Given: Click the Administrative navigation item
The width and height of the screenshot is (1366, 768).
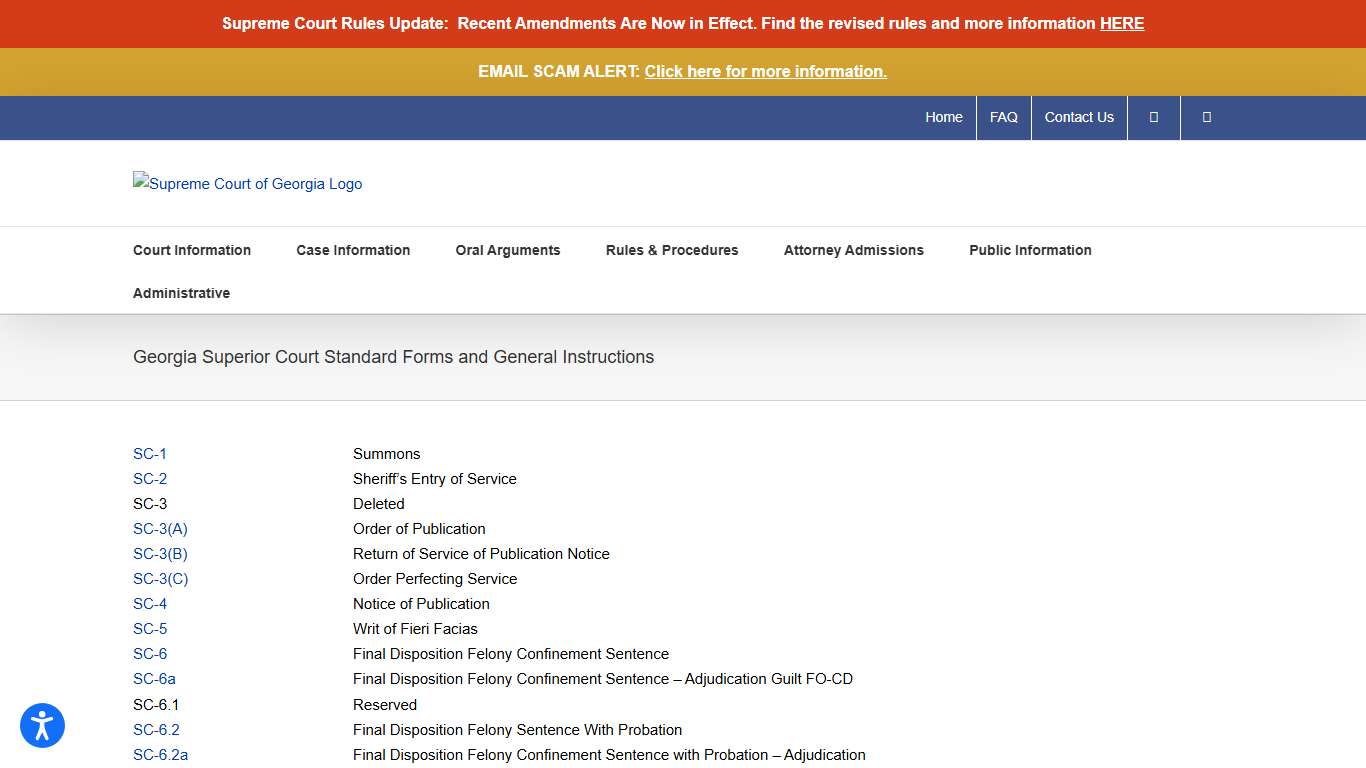Looking at the screenshot, I should pyautogui.click(x=181, y=292).
